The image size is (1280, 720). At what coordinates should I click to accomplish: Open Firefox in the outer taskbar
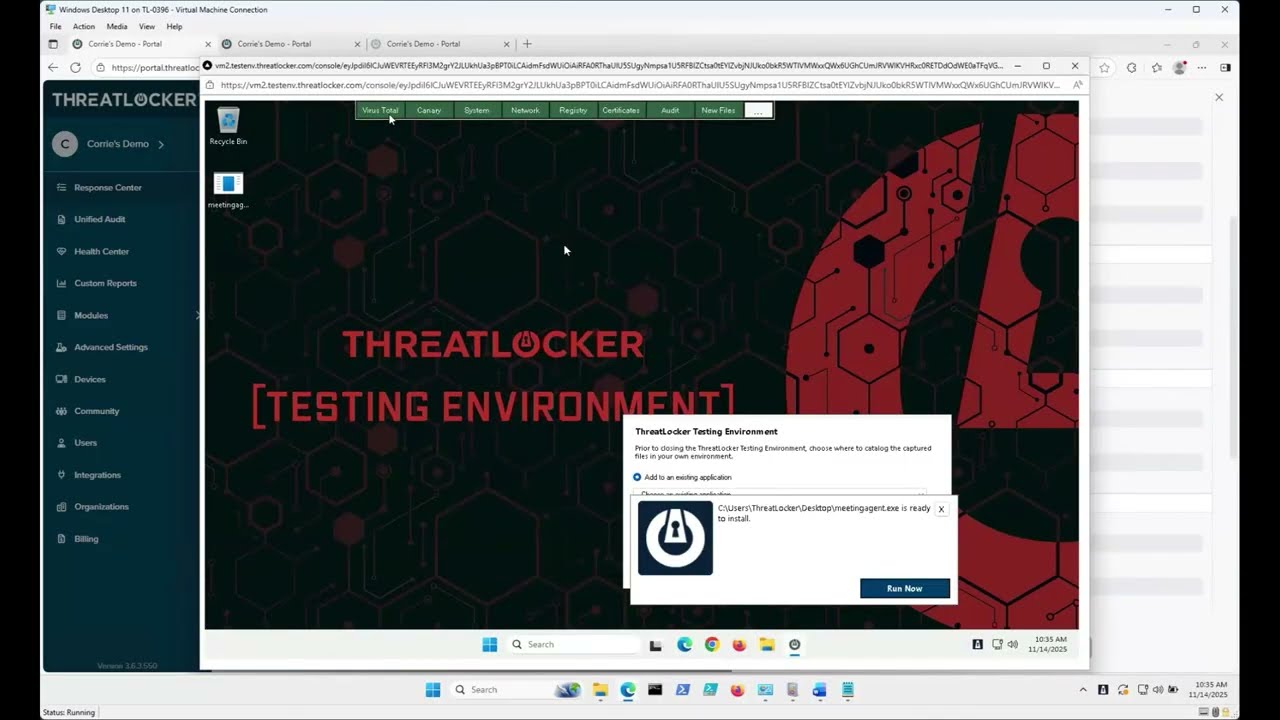(738, 690)
